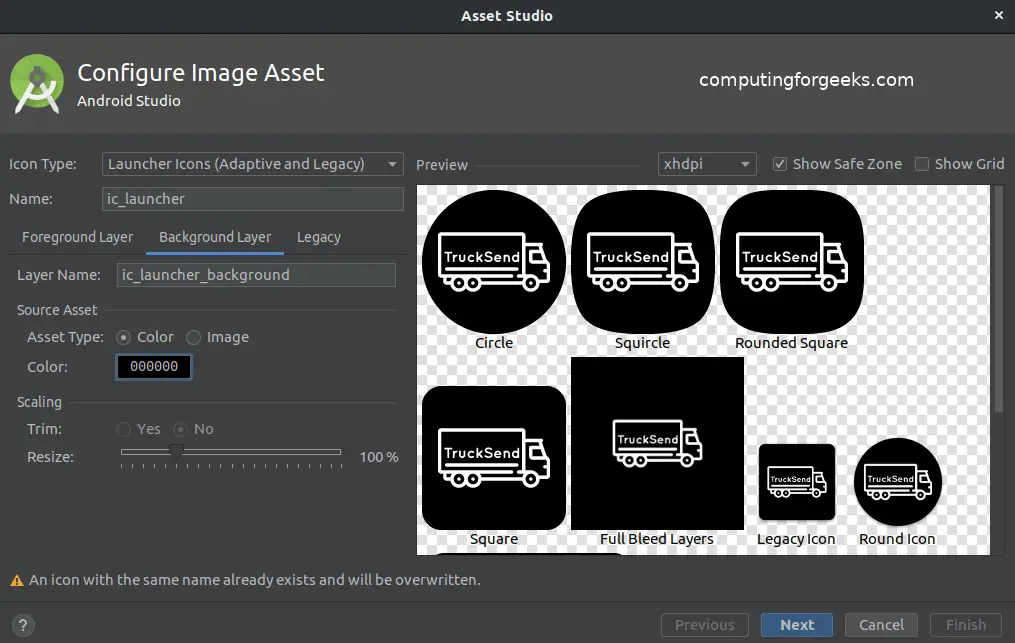The width and height of the screenshot is (1015, 643).
Task: Click the Squircle caption text
Action: coord(642,343)
